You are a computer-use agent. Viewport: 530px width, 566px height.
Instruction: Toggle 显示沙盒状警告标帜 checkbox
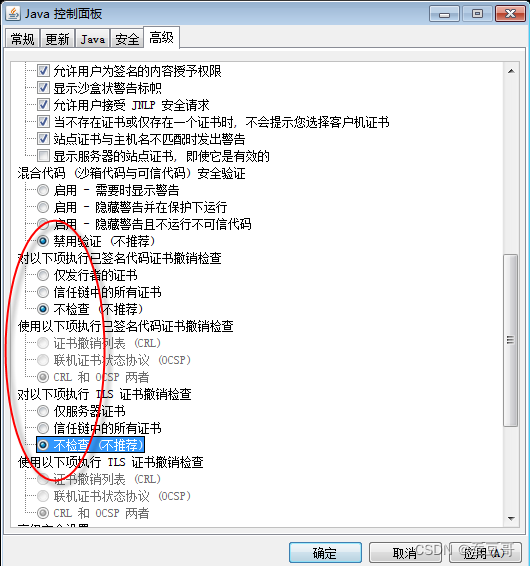[43, 88]
